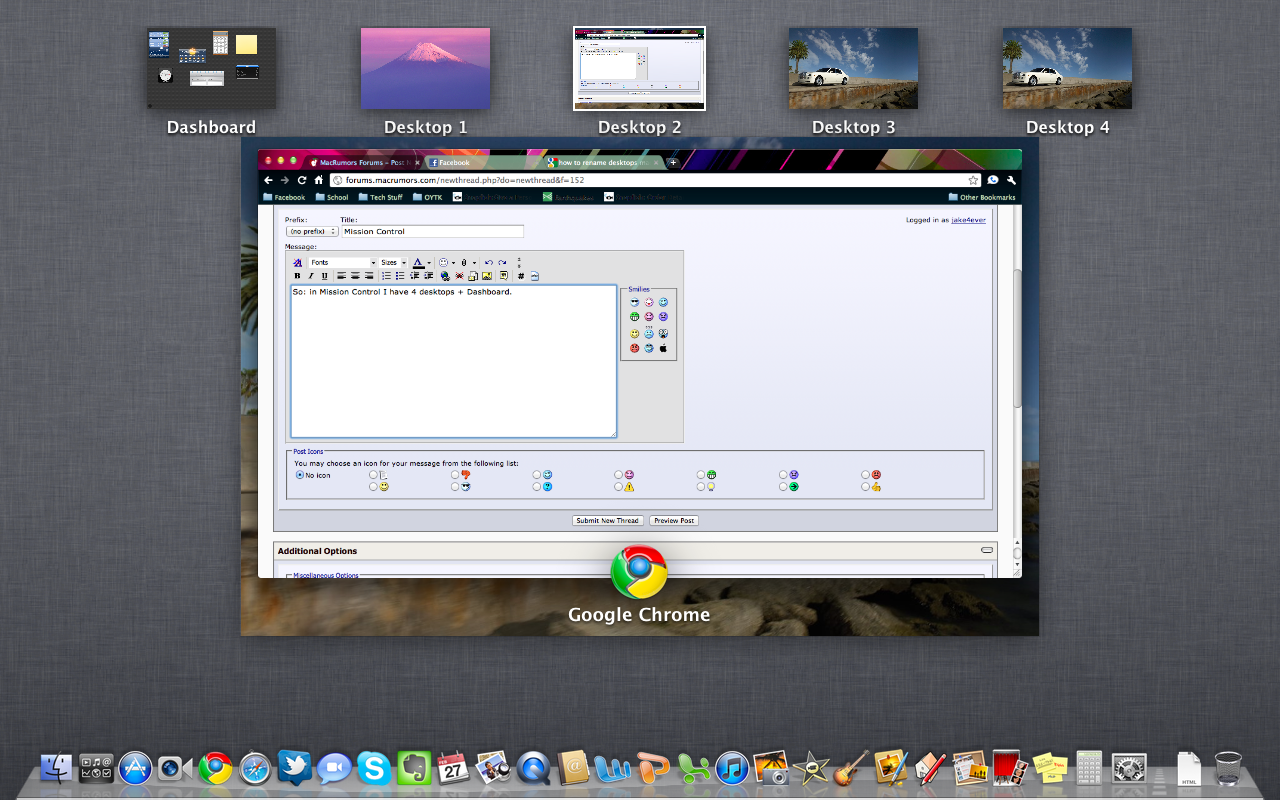Switch to the Facebook tab
The width and height of the screenshot is (1280, 800).
[483, 162]
